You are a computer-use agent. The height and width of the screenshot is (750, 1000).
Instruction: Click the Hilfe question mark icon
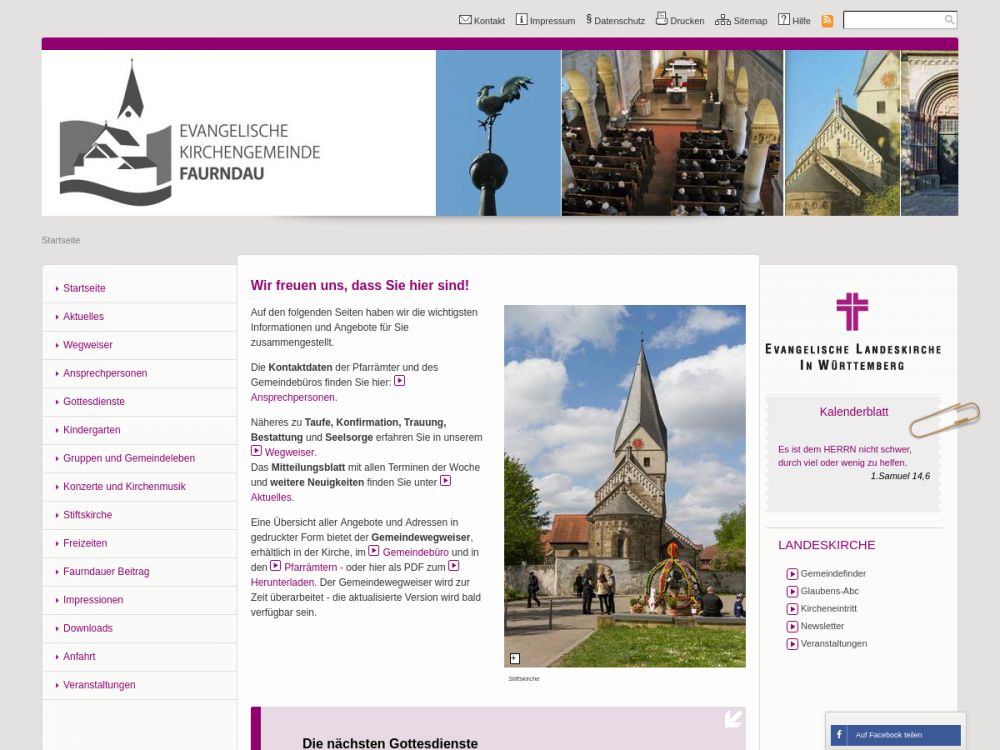tap(784, 20)
